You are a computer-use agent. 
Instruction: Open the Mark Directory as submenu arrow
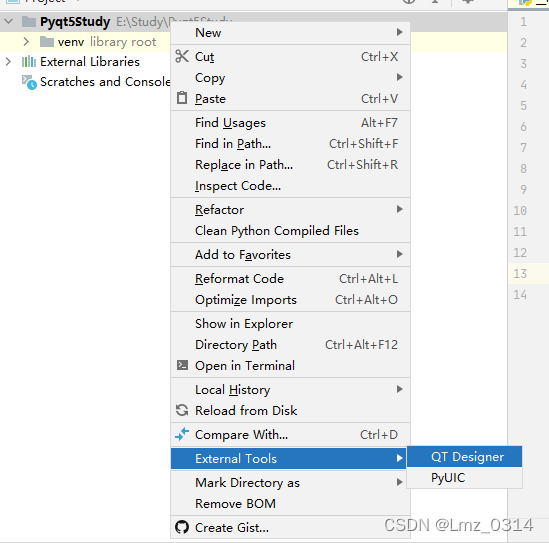399,482
